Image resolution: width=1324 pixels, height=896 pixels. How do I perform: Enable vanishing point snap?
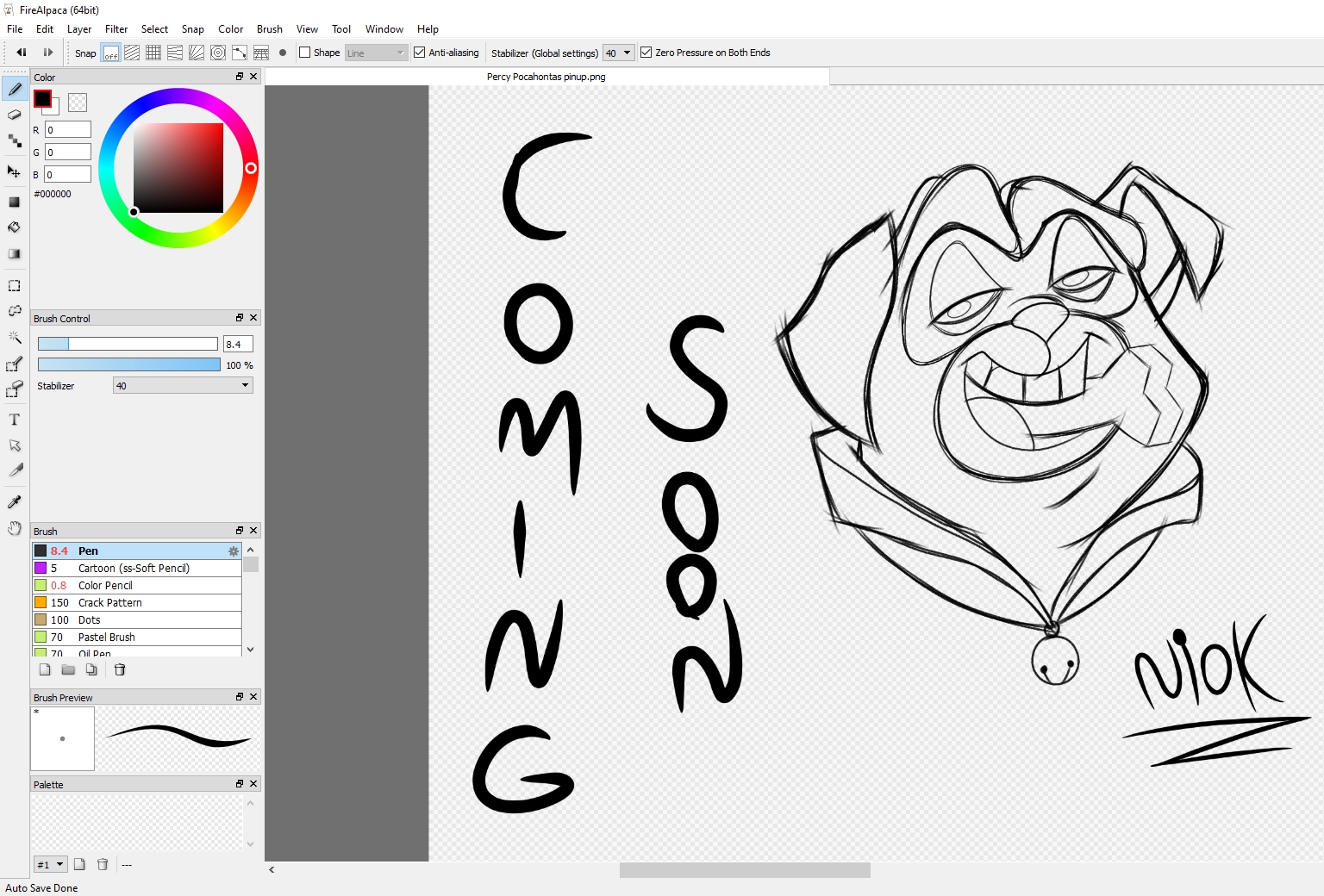click(x=175, y=53)
